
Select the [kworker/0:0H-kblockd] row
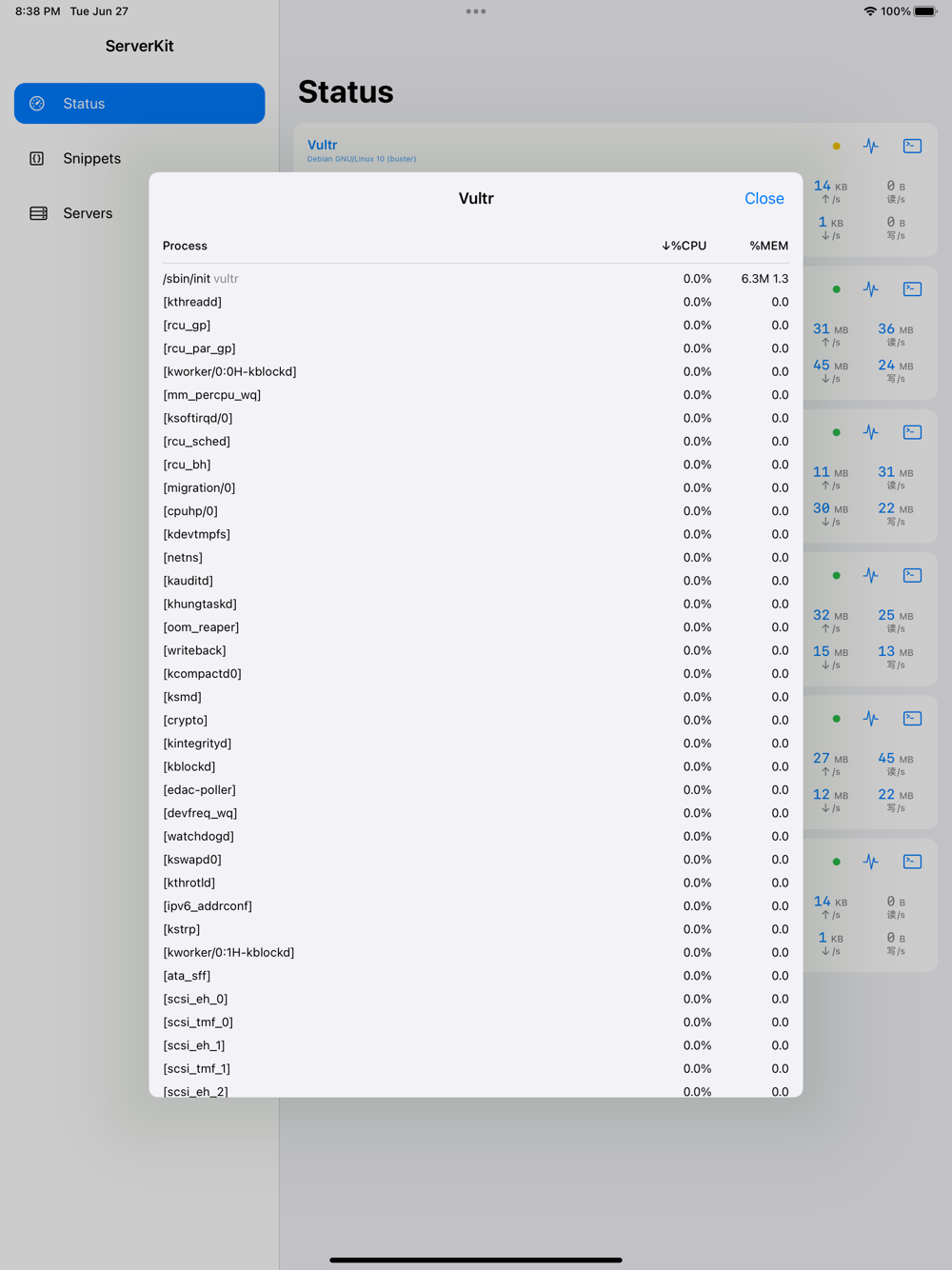[x=476, y=371]
